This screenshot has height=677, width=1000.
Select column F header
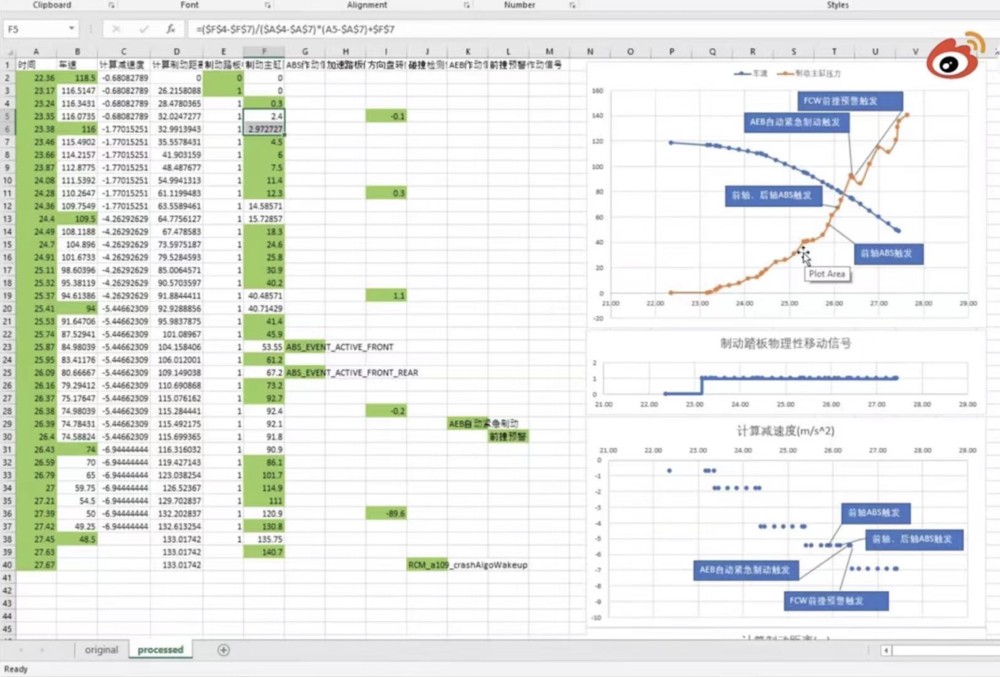264,52
